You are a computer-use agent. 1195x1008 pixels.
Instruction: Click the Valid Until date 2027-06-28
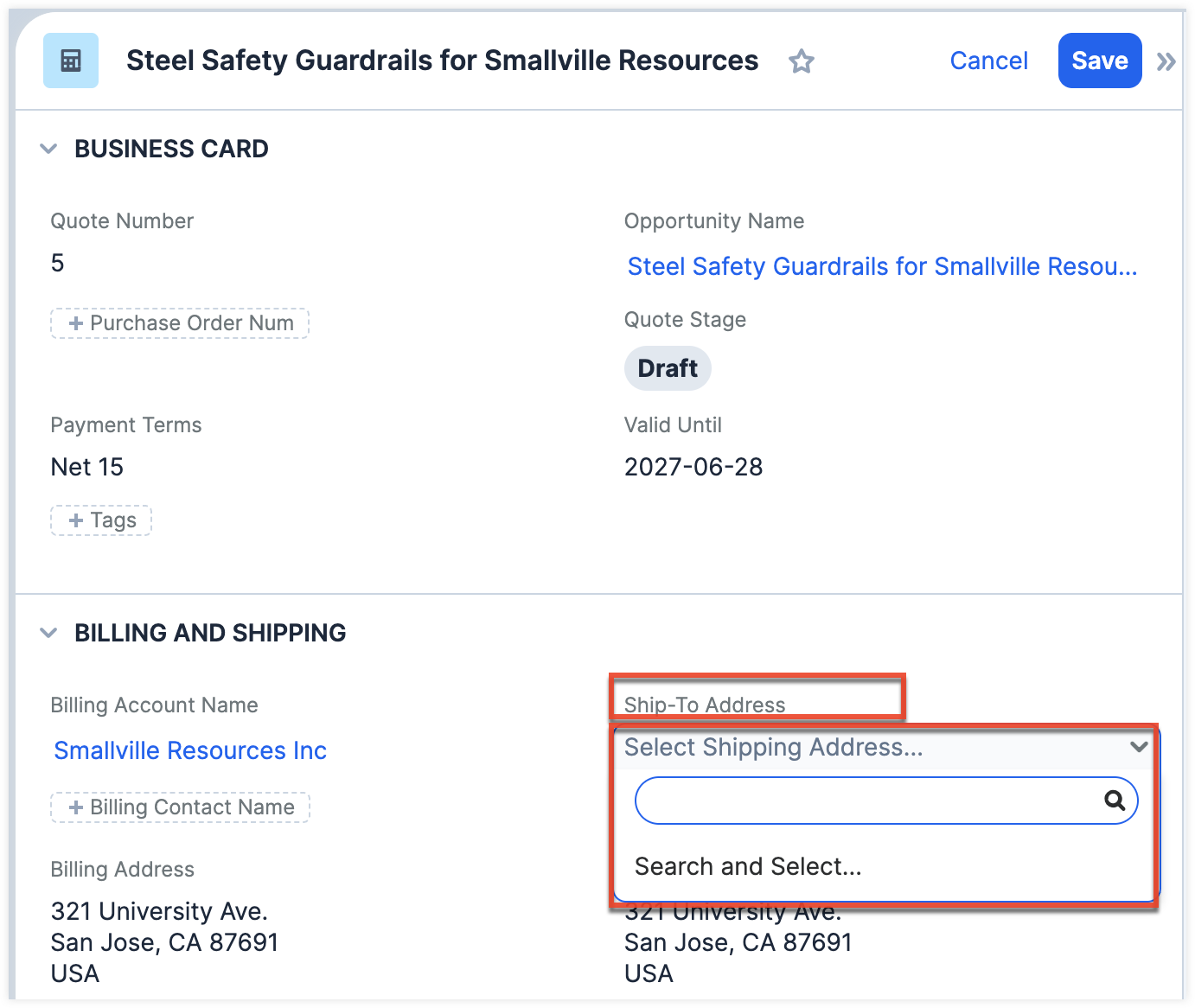[x=693, y=467]
